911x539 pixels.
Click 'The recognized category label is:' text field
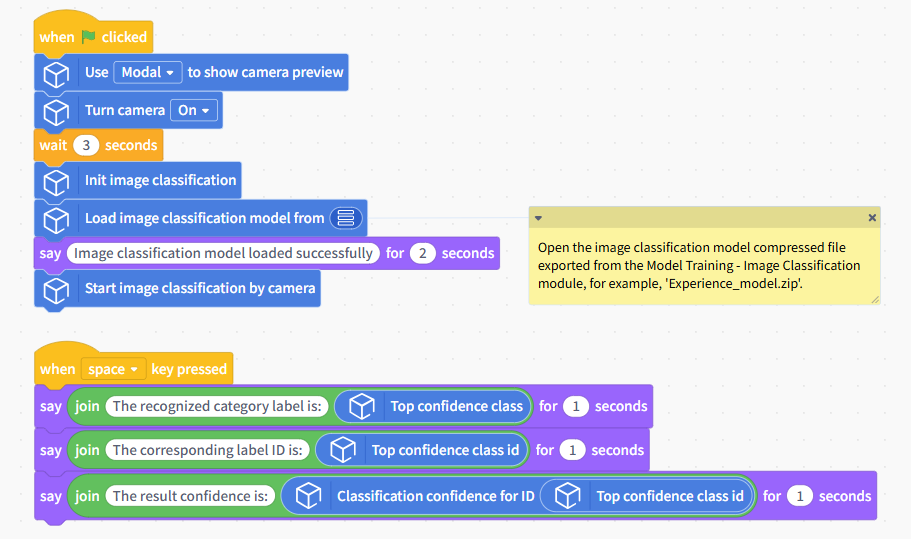217,406
